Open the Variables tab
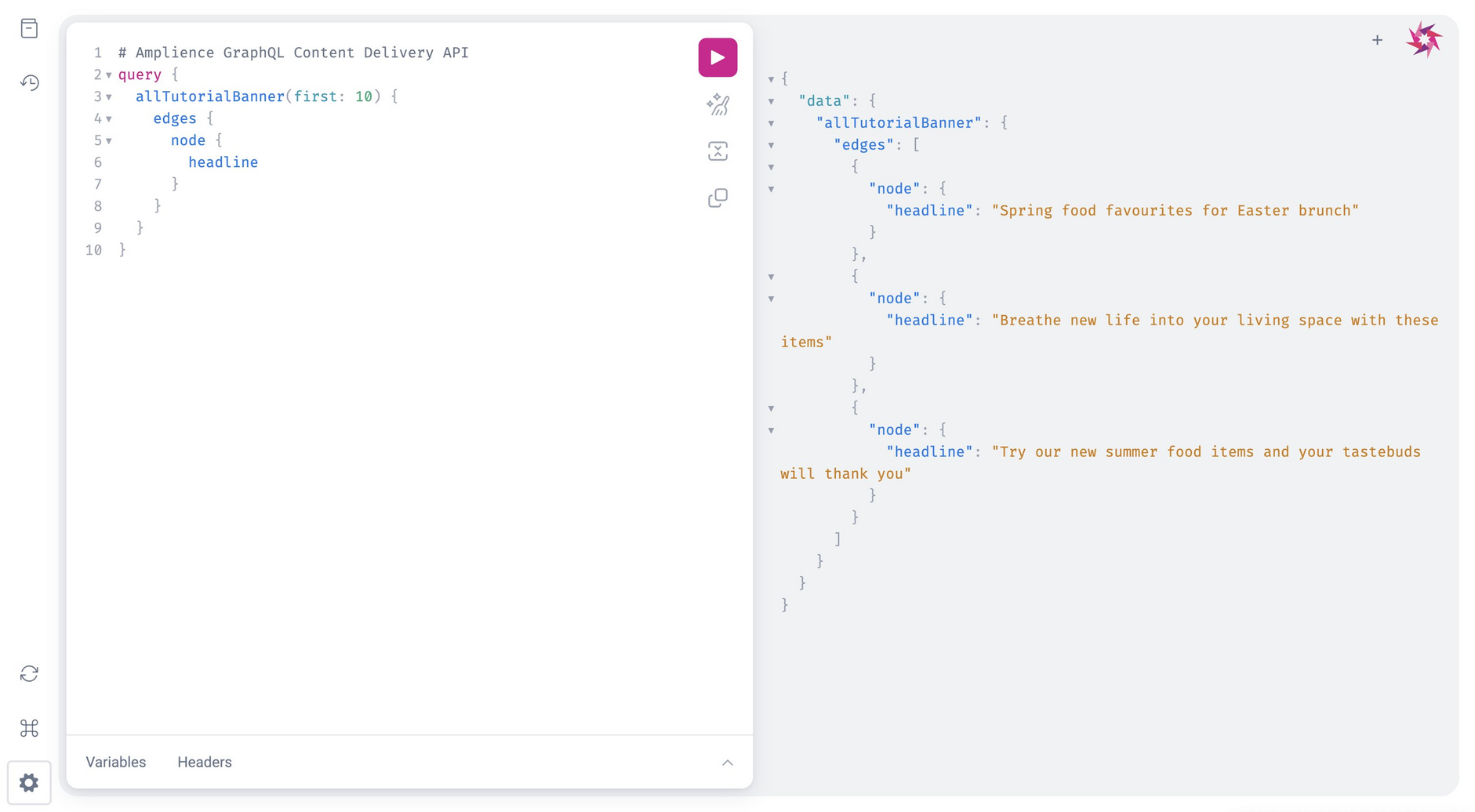 116,762
